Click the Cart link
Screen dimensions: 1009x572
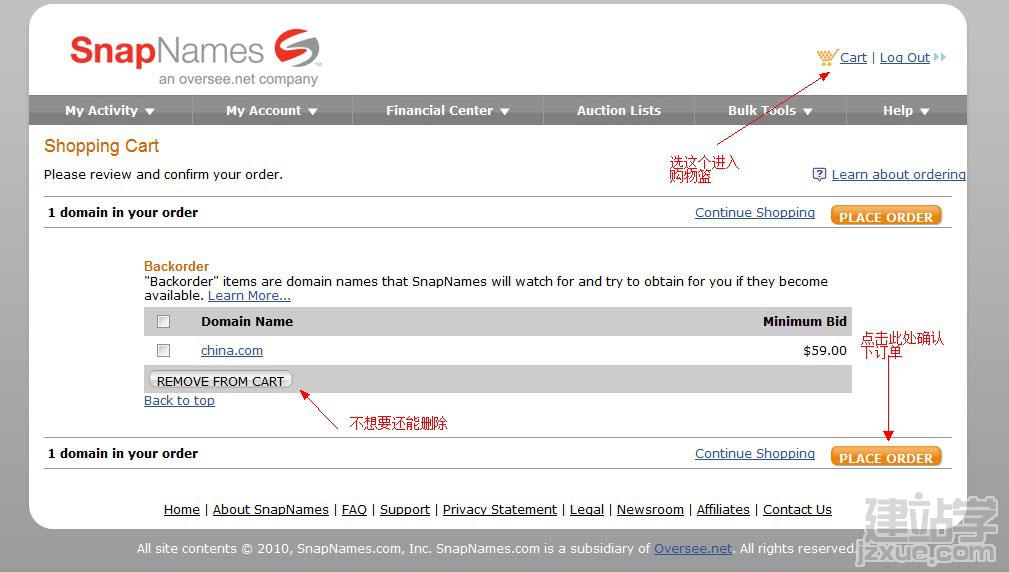[853, 57]
